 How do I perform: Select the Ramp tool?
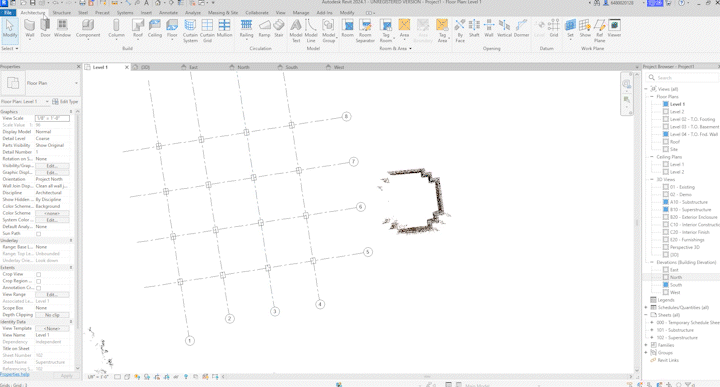pos(264,28)
